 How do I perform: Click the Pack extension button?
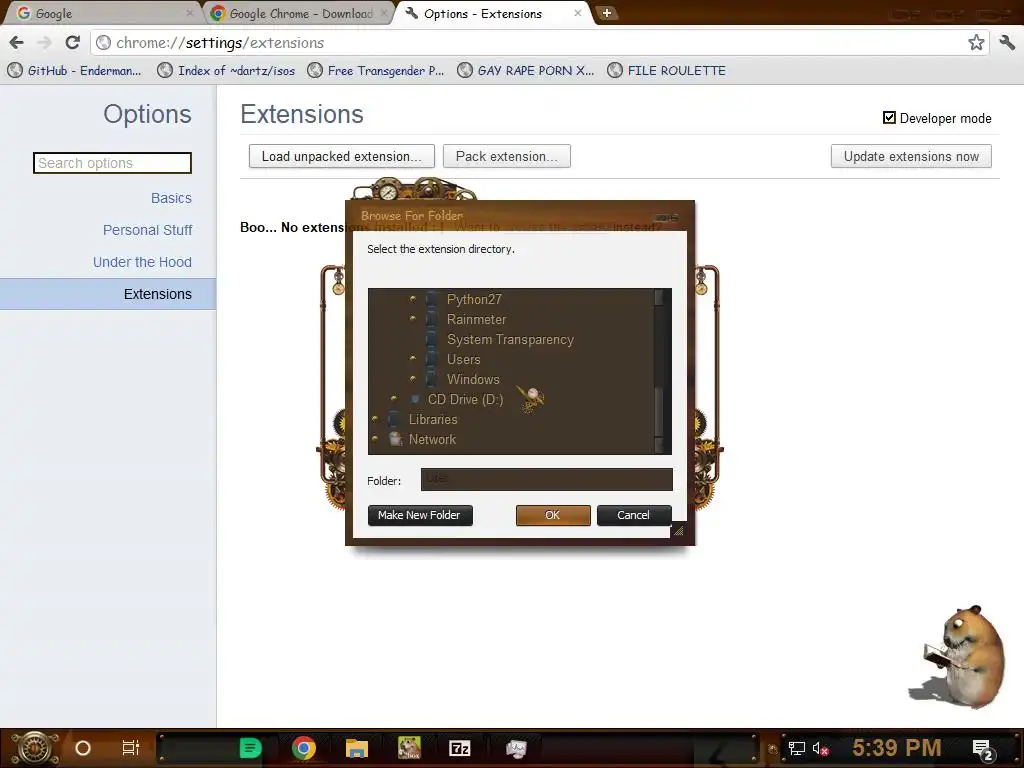coord(507,156)
